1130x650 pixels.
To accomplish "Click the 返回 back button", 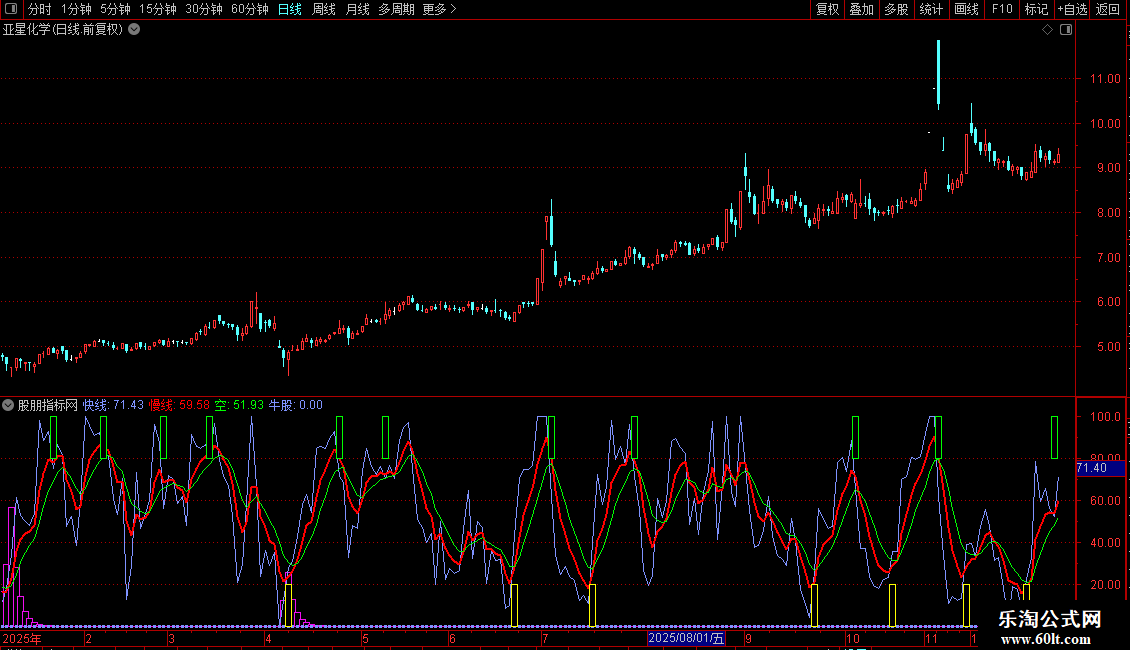I will (1108, 9).
